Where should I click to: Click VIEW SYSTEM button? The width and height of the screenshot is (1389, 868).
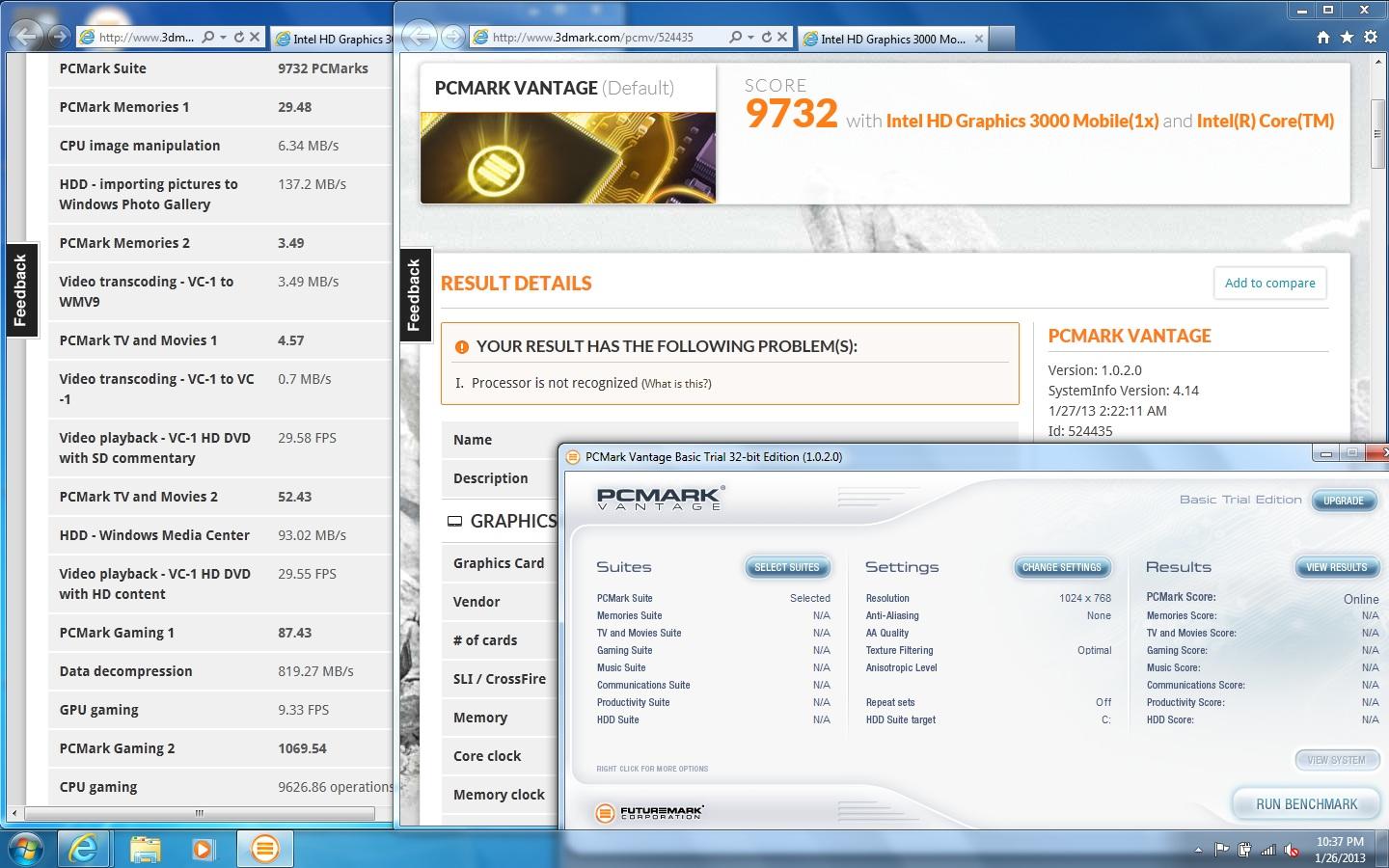tap(1336, 760)
